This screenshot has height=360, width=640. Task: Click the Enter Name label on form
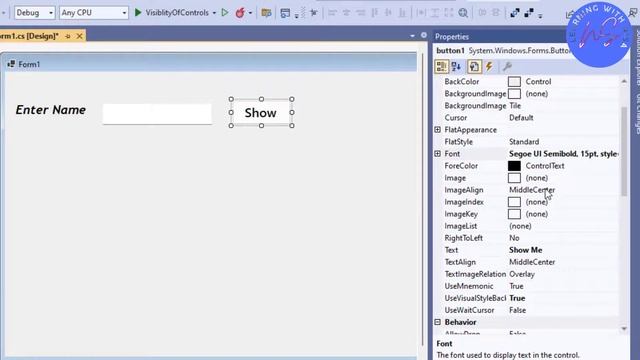51,110
